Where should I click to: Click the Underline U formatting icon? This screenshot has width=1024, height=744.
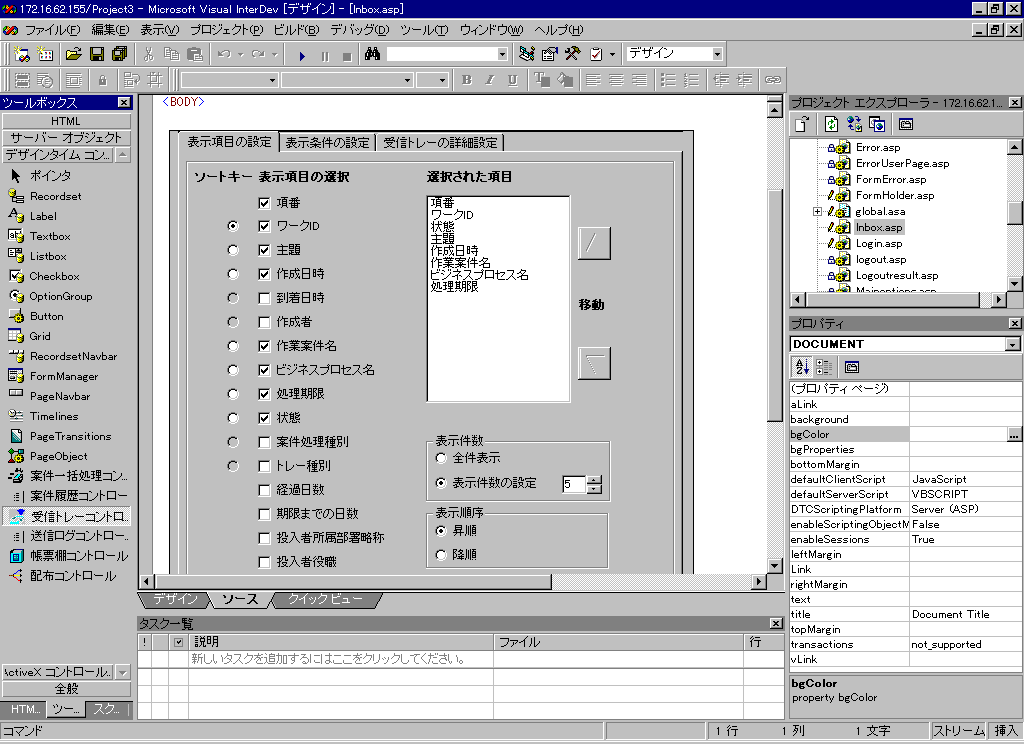click(513, 80)
